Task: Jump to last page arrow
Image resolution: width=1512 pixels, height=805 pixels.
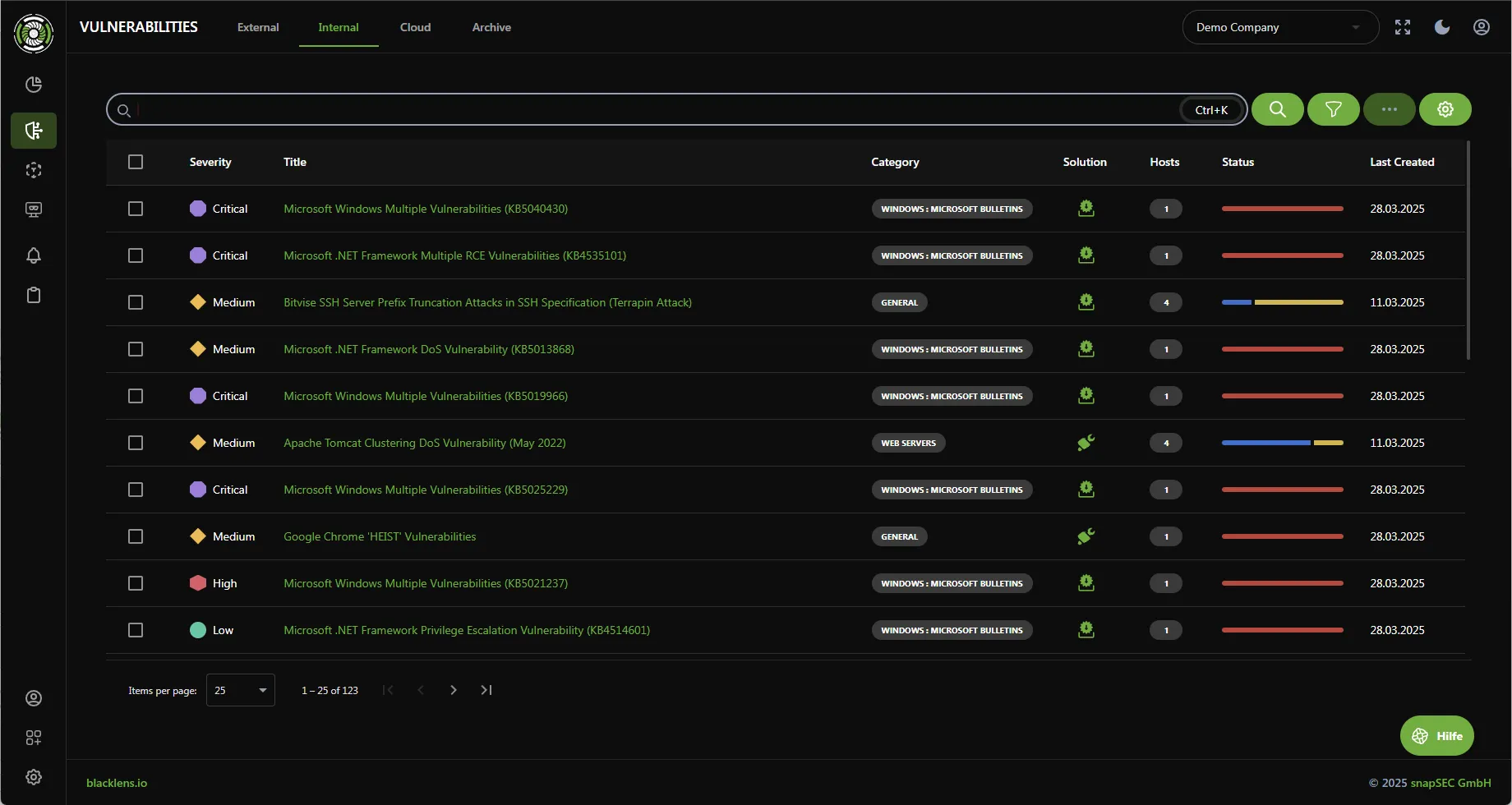Action: click(x=486, y=690)
